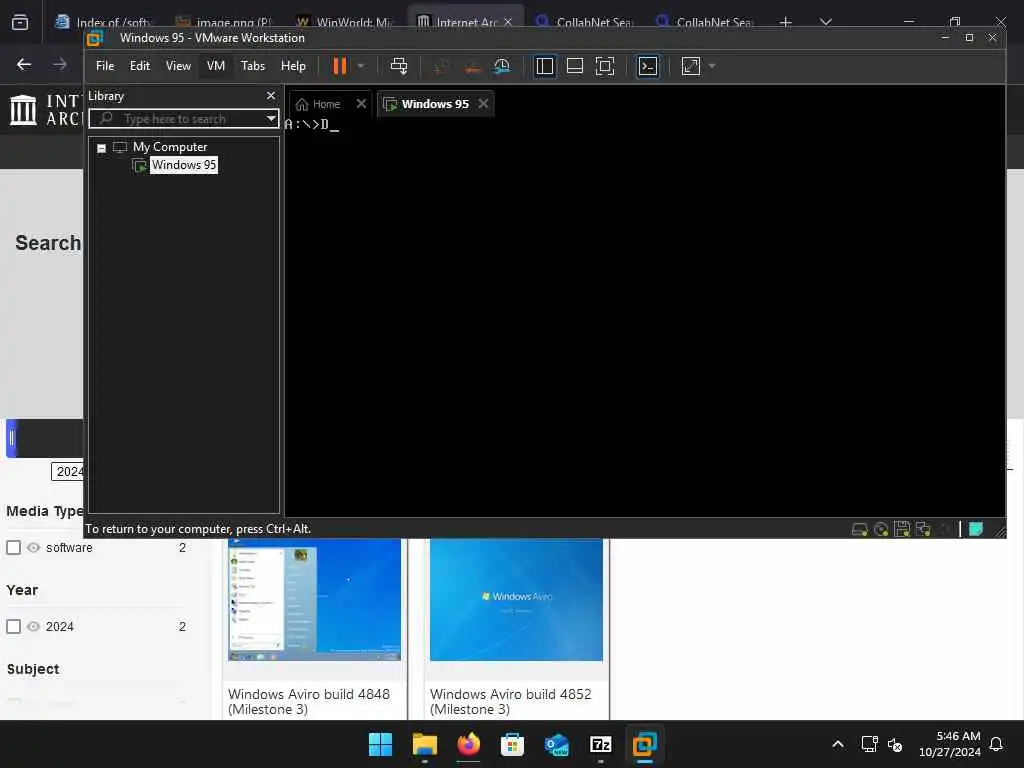The height and width of the screenshot is (768, 1024).
Task: Open the Tabs menu
Action: [x=253, y=66]
